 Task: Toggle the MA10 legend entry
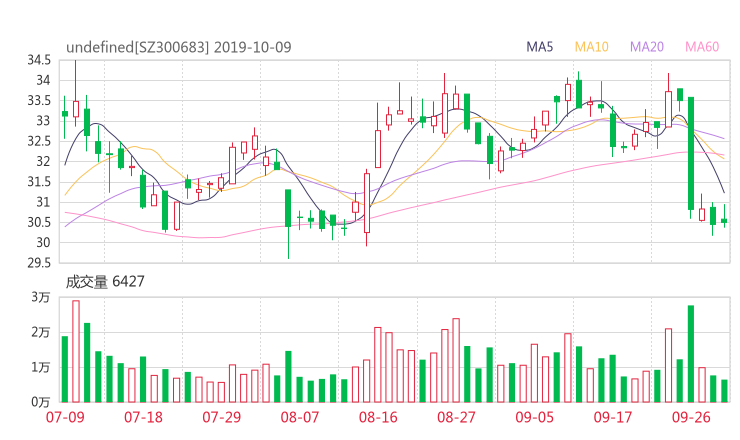point(591,47)
